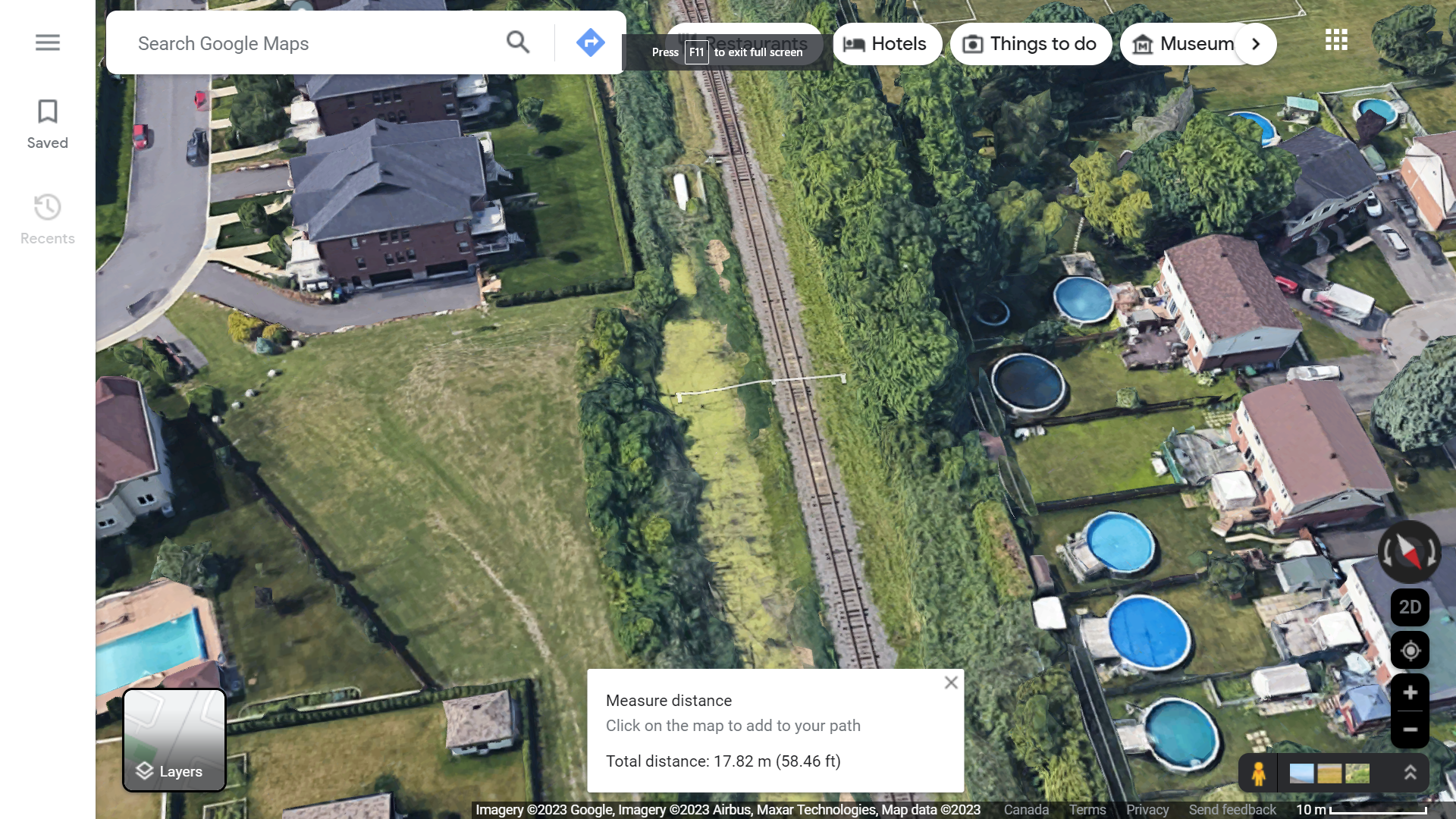Reset compass heading to north
Screen dimensions: 1456x819
point(1410,552)
